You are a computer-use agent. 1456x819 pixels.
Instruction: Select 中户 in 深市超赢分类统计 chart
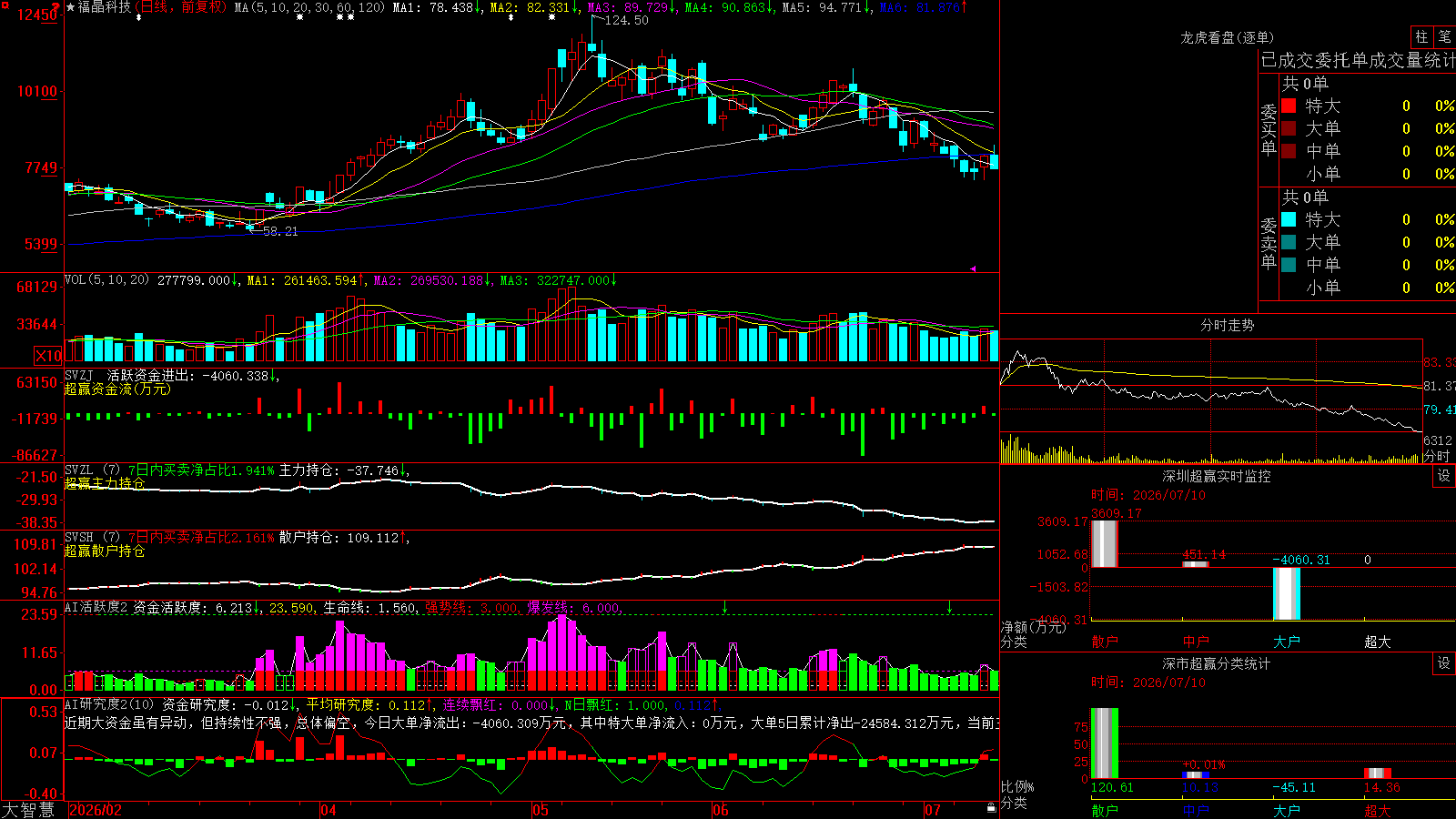pyautogui.click(x=1196, y=811)
